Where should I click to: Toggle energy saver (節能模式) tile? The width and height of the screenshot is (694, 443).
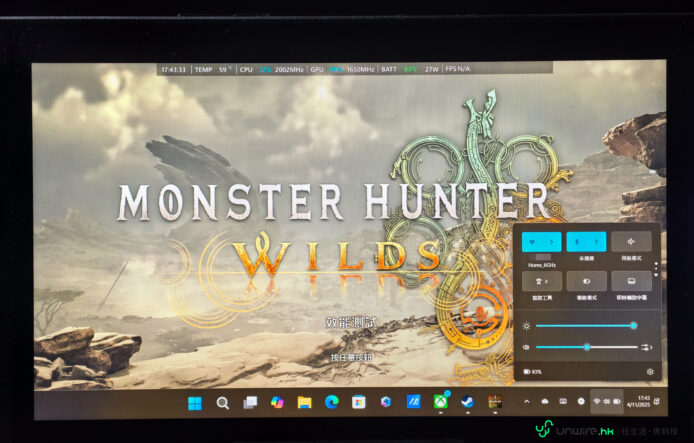pyautogui.click(x=587, y=281)
